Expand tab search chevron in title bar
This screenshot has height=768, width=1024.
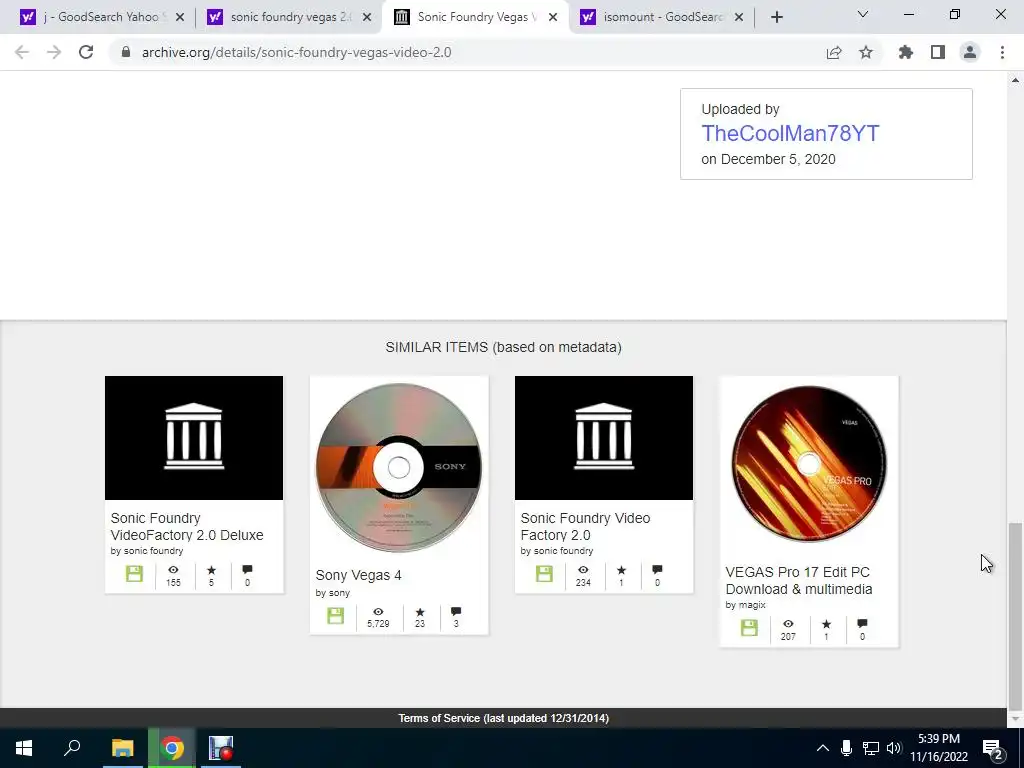[863, 14]
